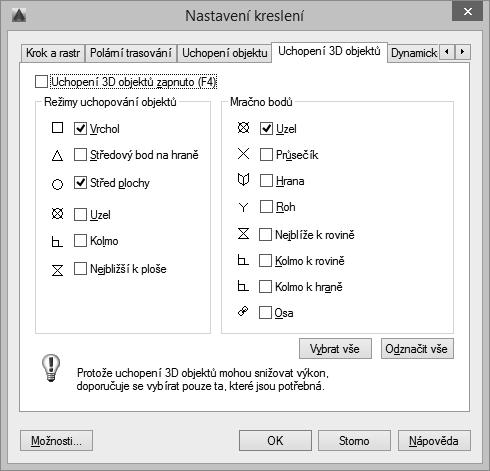Click the triangle icon for Středový bod na hraně

pyautogui.click(x=57, y=155)
